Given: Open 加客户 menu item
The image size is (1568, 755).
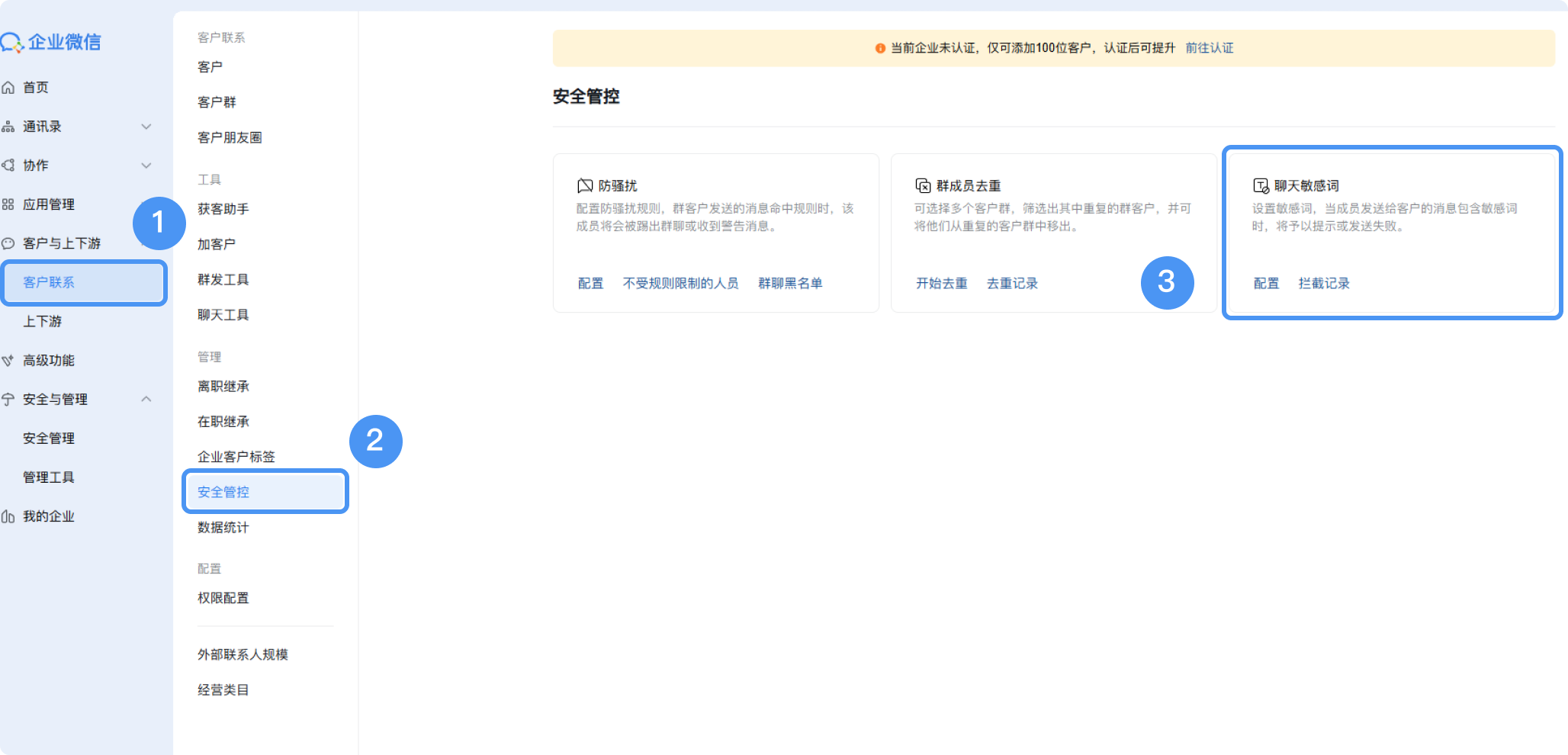Looking at the screenshot, I should 217,244.
